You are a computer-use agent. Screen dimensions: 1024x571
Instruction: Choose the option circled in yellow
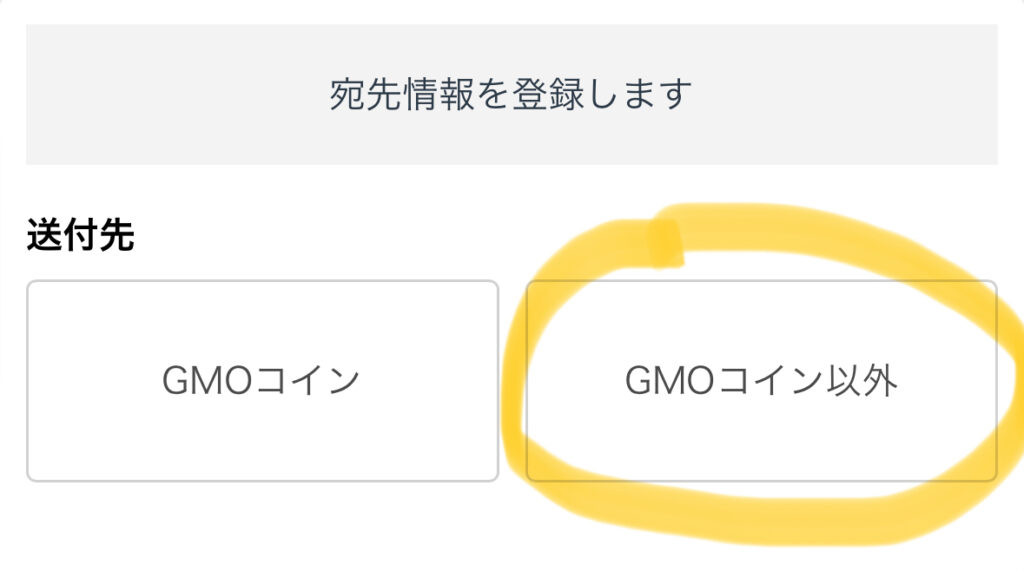click(761, 381)
